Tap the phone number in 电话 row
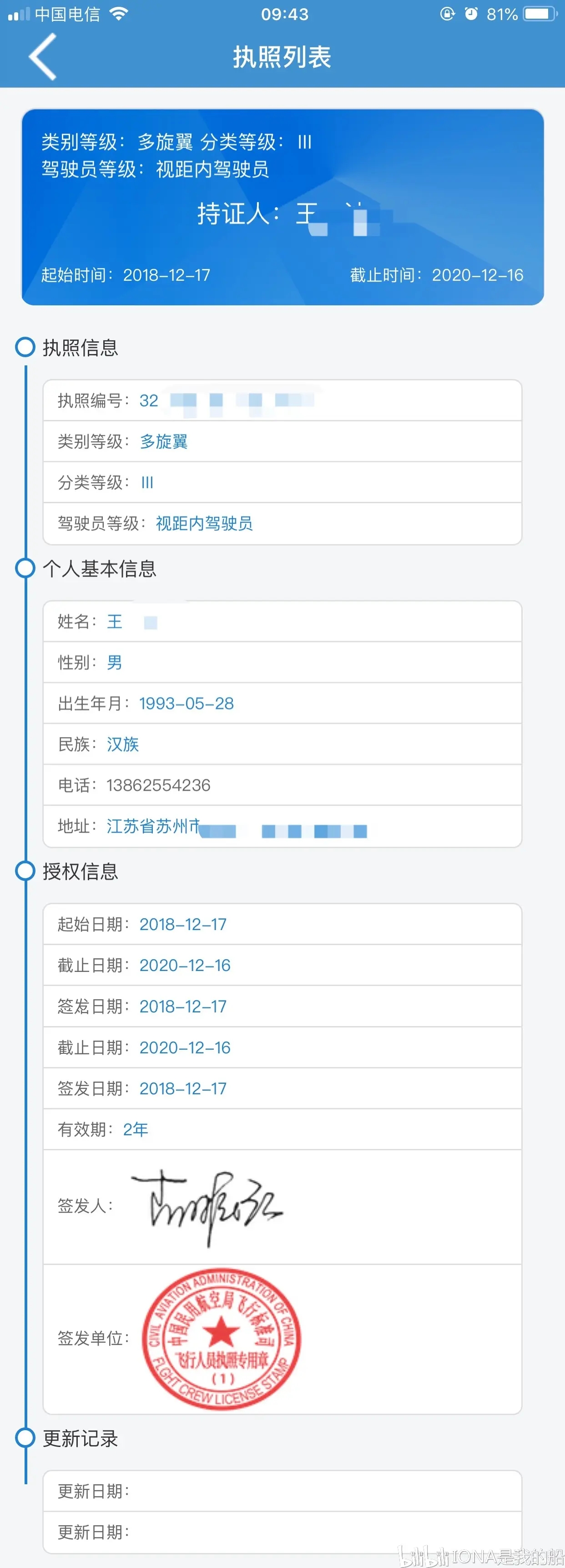565x1568 pixels. 158,785
